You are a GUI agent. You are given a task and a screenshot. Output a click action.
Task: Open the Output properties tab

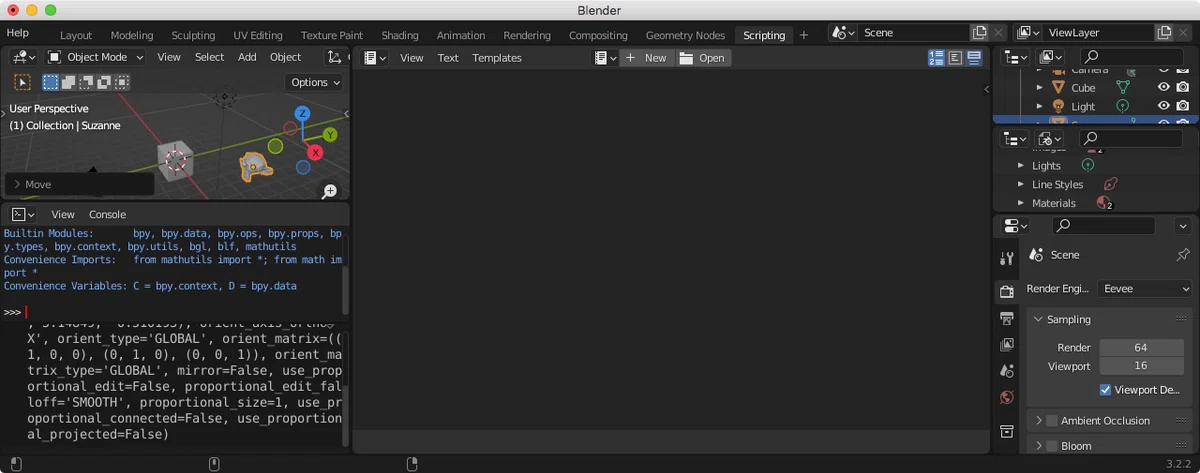[1007, 318]
